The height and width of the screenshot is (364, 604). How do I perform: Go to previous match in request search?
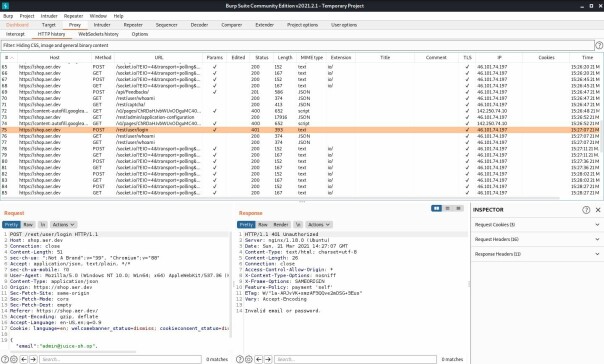23,359
